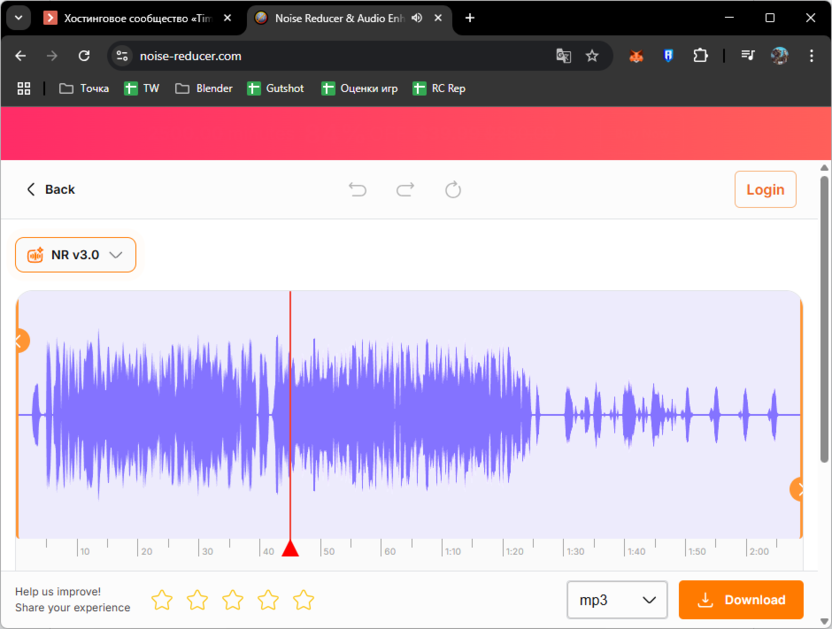
Task: Click the left waveform trim handle
Action: (x=20, y=341)
